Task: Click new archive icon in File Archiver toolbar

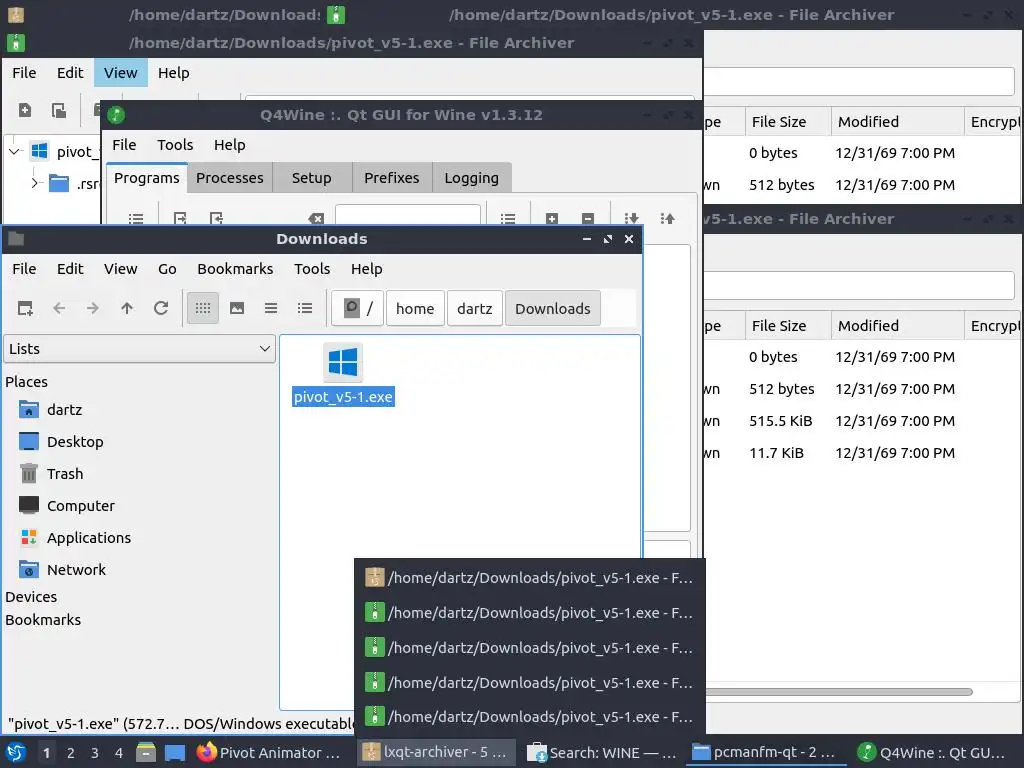Action: click(x=25, y=110)
